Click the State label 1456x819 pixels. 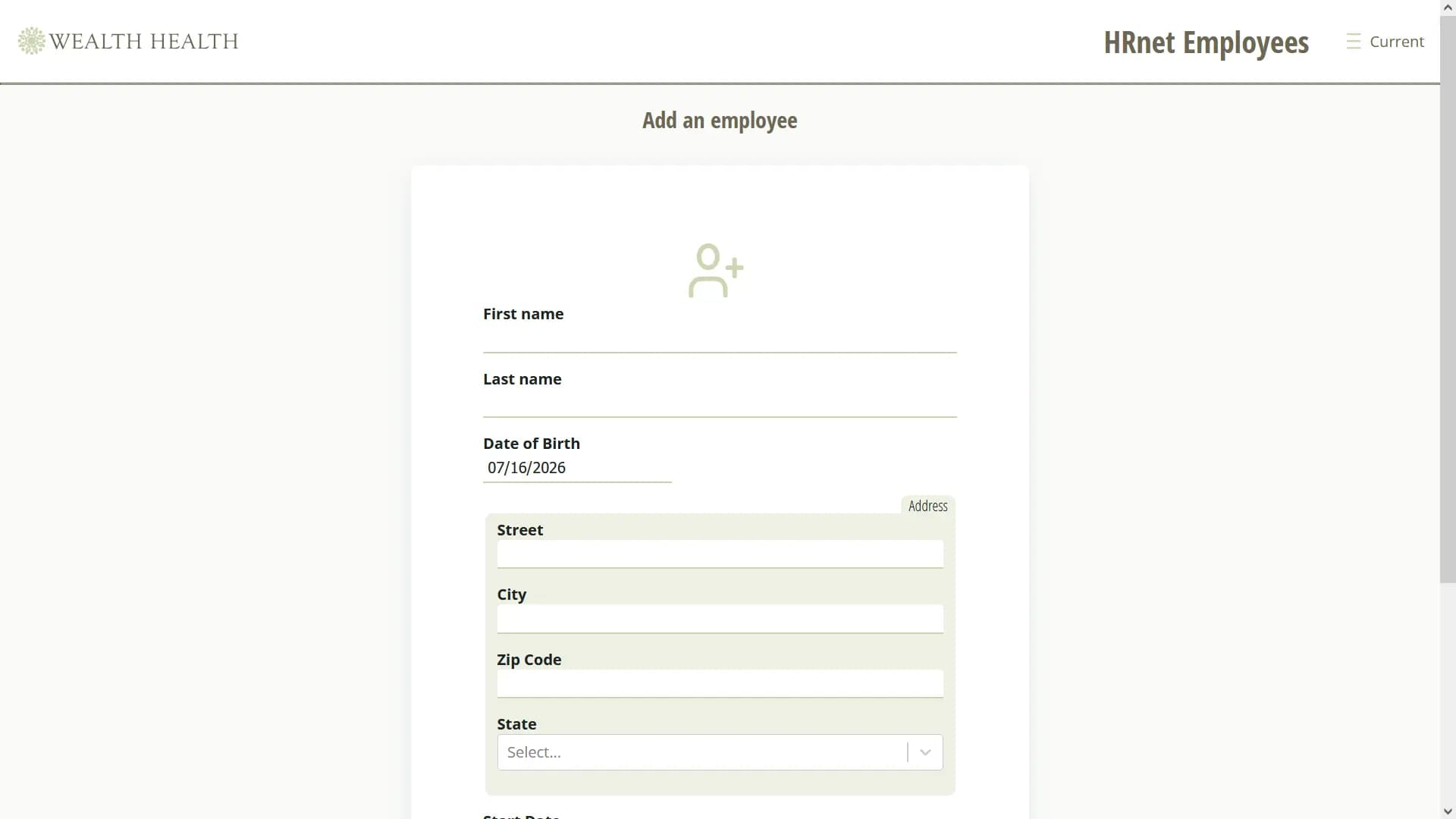(x=516, y=724)
